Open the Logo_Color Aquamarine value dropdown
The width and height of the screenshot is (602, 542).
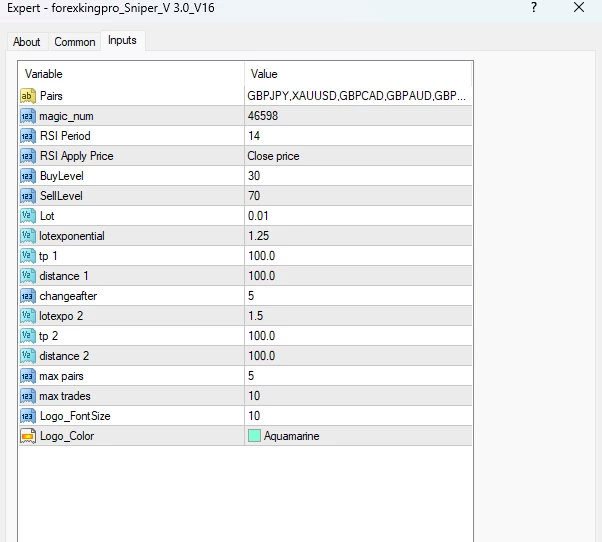click(x=357, y=436)
